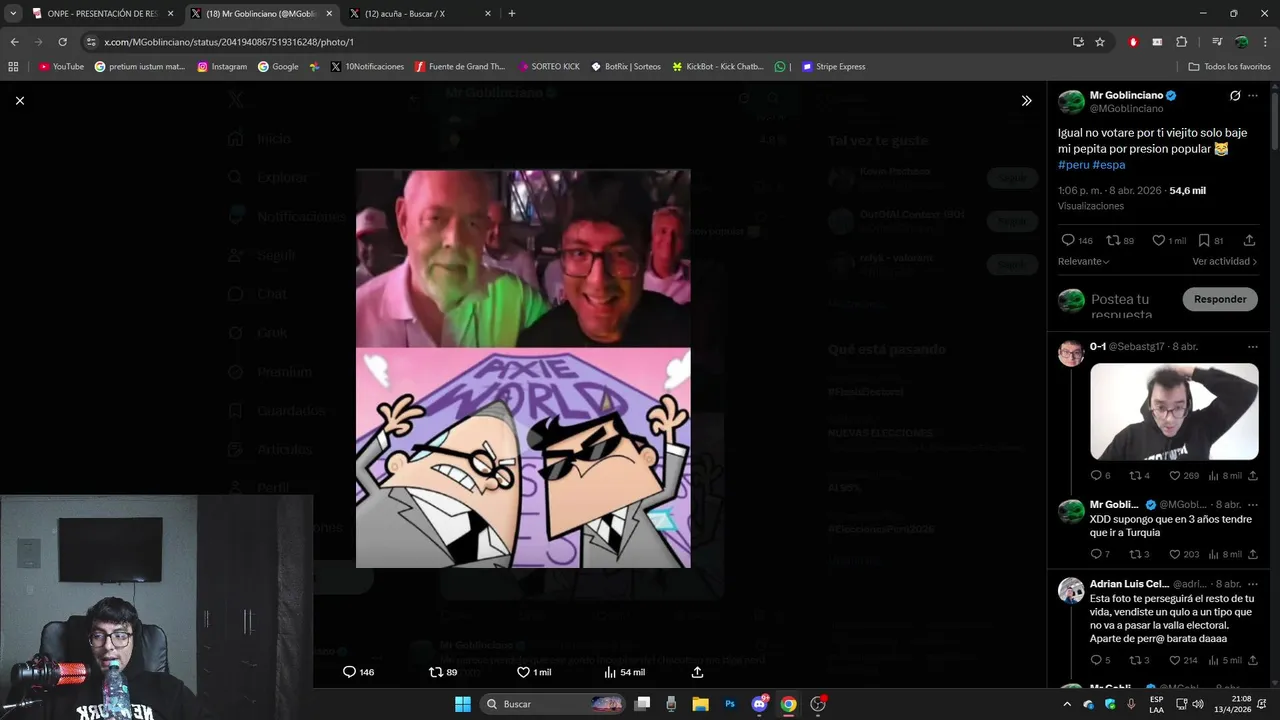
Task: Click the taskbar Buscar search box
Action: pyautogui.click(x=552, y=704)
